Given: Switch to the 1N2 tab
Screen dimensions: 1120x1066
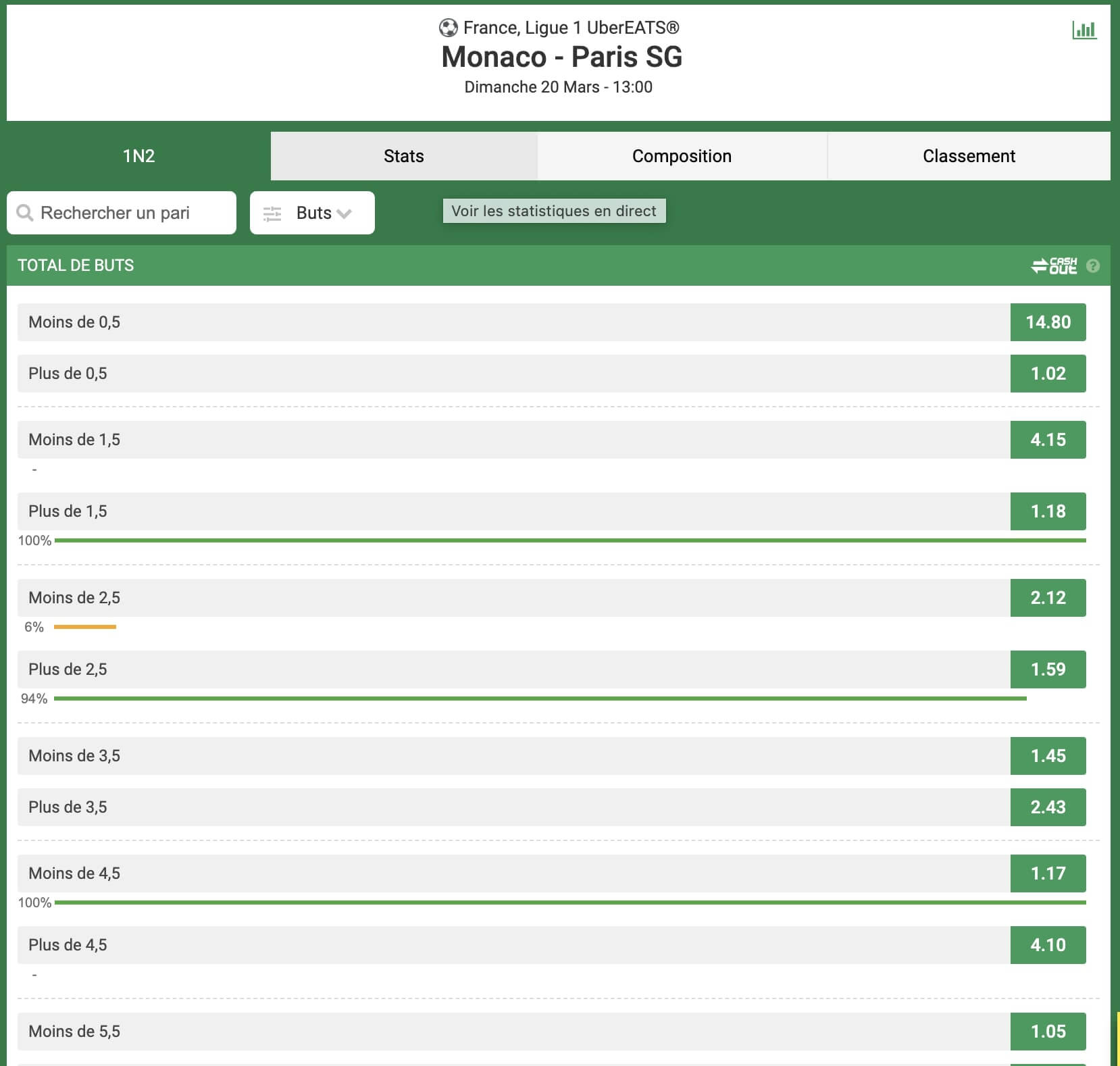Looking at the screenshot, I should [138, 156].
